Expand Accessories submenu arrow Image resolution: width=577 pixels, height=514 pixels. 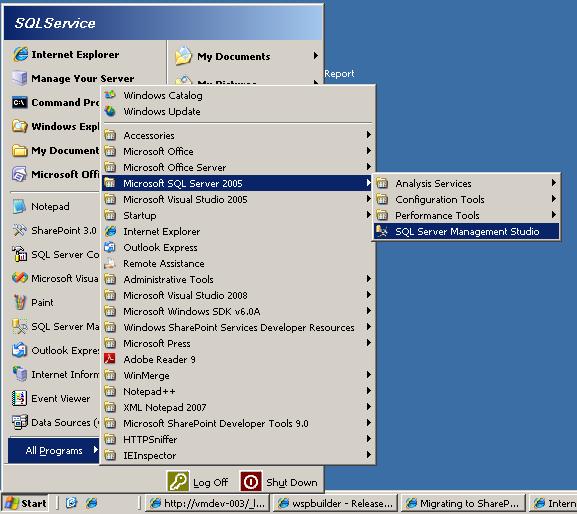pyautogui.click(x=368, y=135)
